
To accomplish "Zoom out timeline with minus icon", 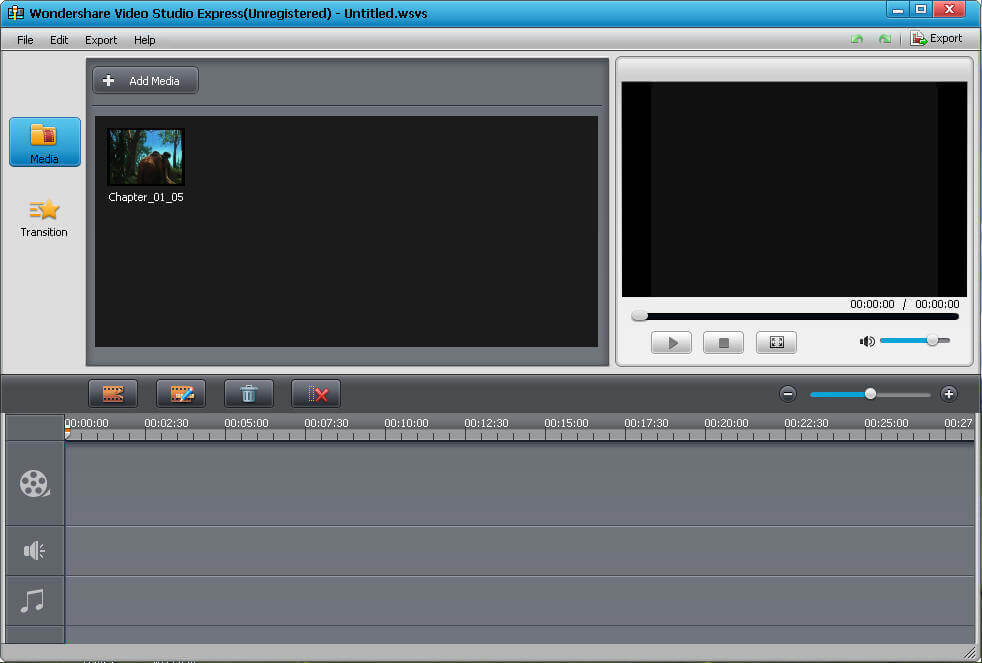I will (788, 394).
